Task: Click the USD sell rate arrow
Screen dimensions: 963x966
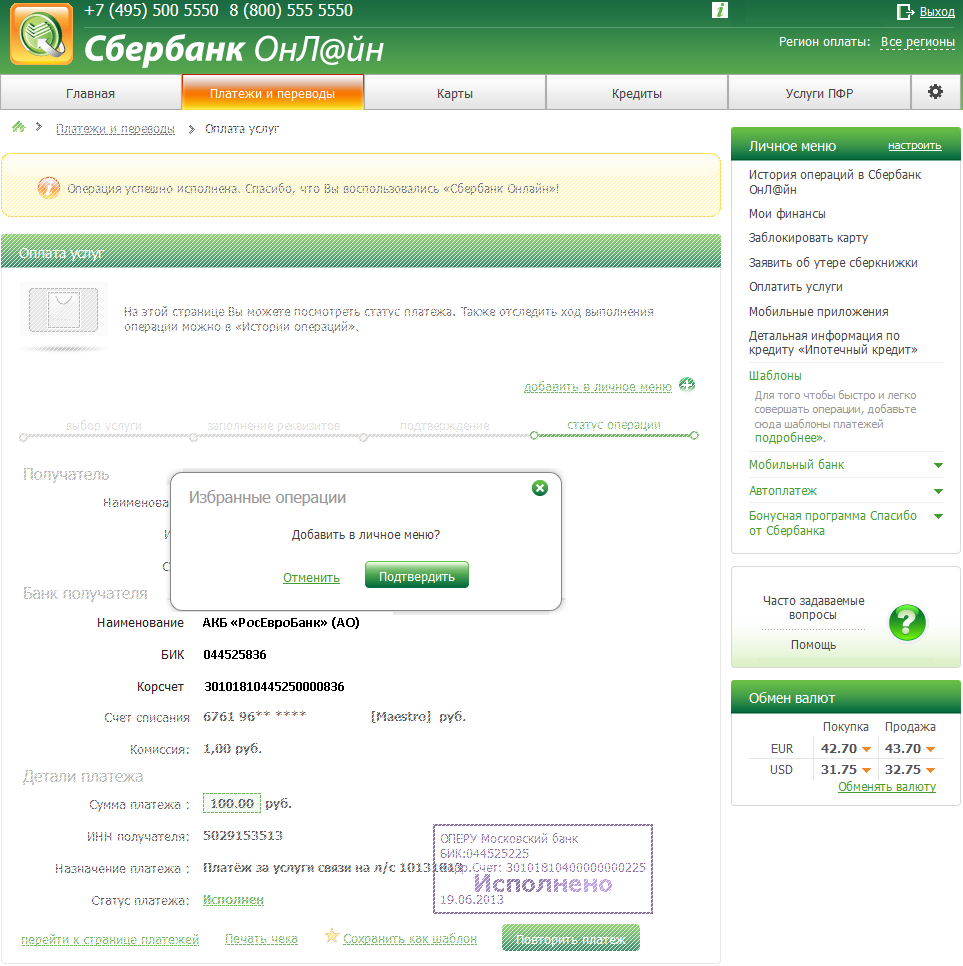Action: pos(930,770)
